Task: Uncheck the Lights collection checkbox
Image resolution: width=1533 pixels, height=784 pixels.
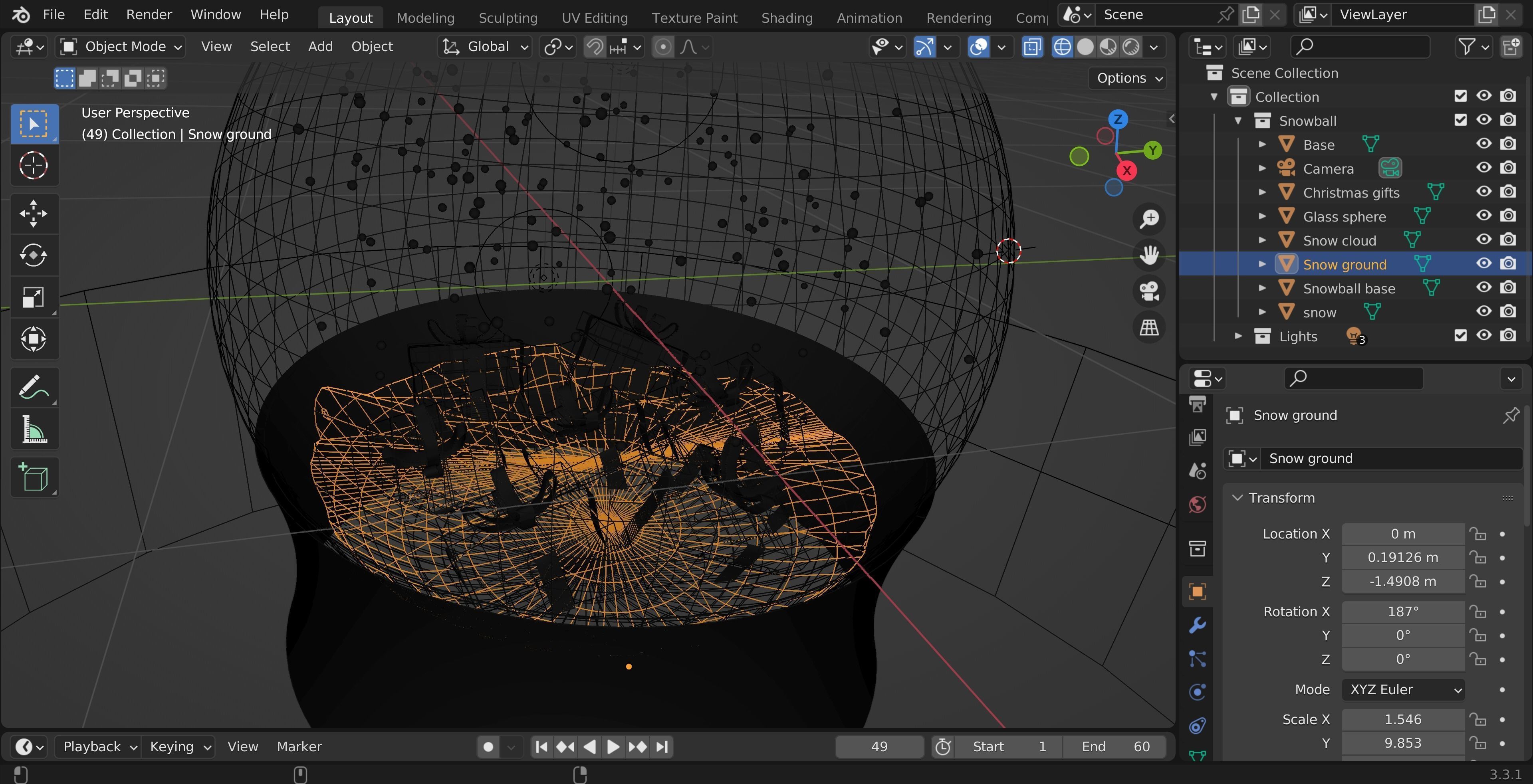Action: (1460, 335)
